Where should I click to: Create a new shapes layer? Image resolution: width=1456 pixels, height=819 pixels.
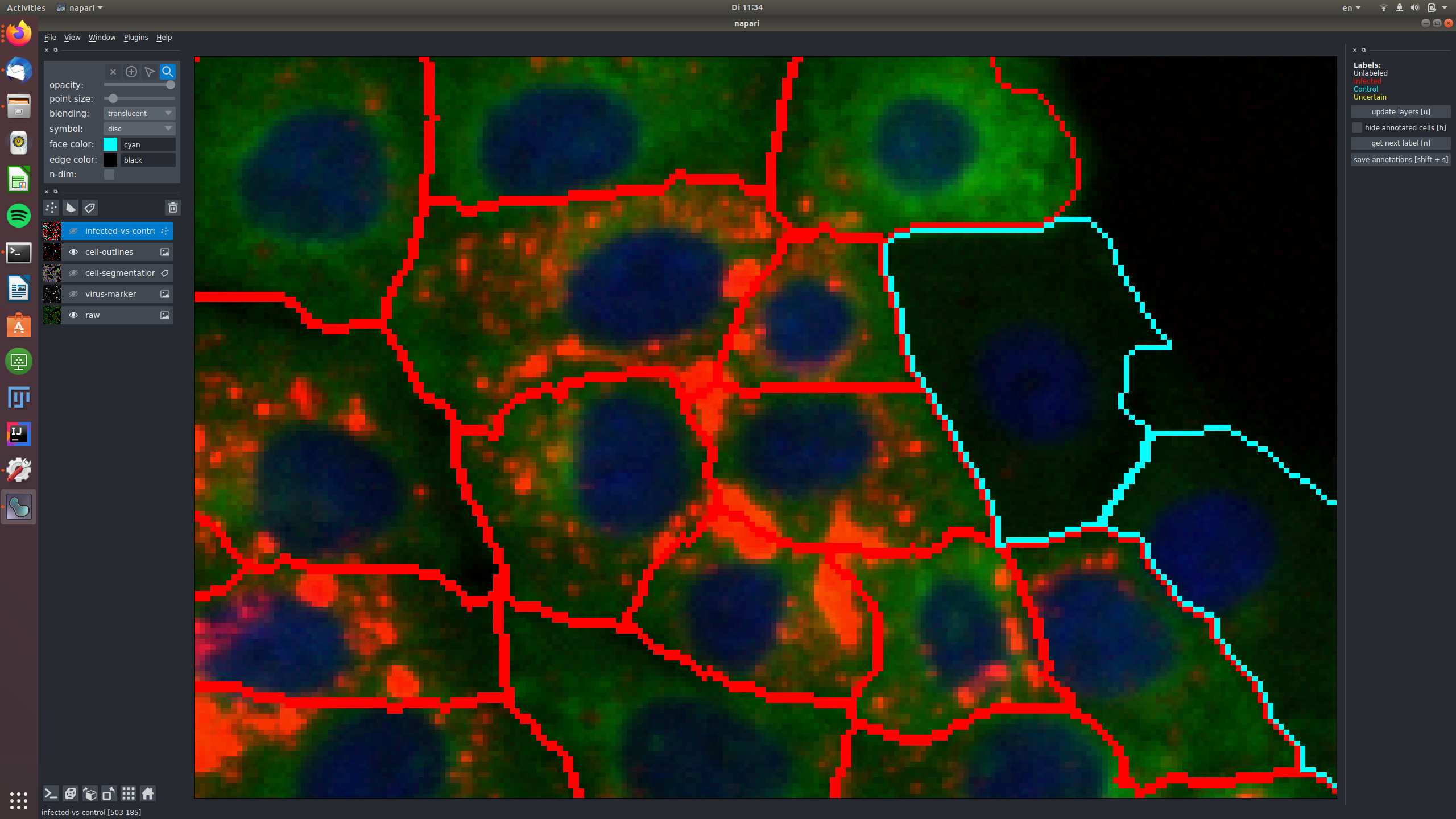pos(71,208)
